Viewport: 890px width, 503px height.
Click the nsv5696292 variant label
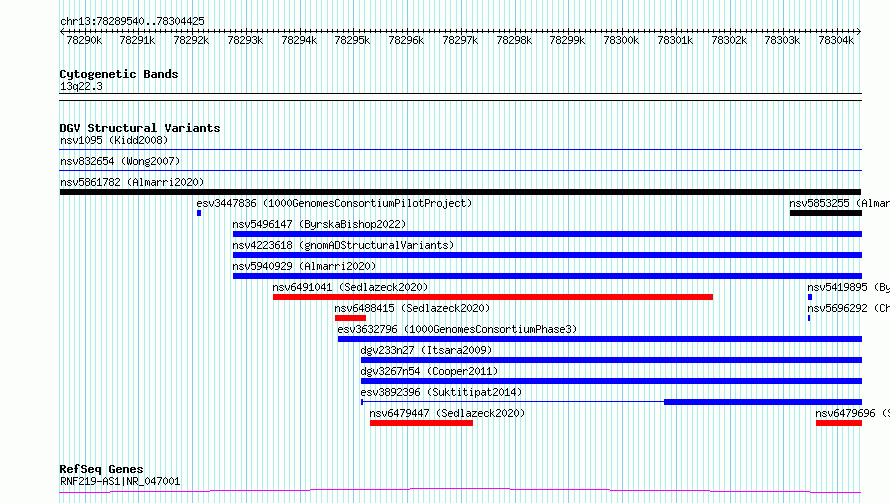(x=848, y=308)
